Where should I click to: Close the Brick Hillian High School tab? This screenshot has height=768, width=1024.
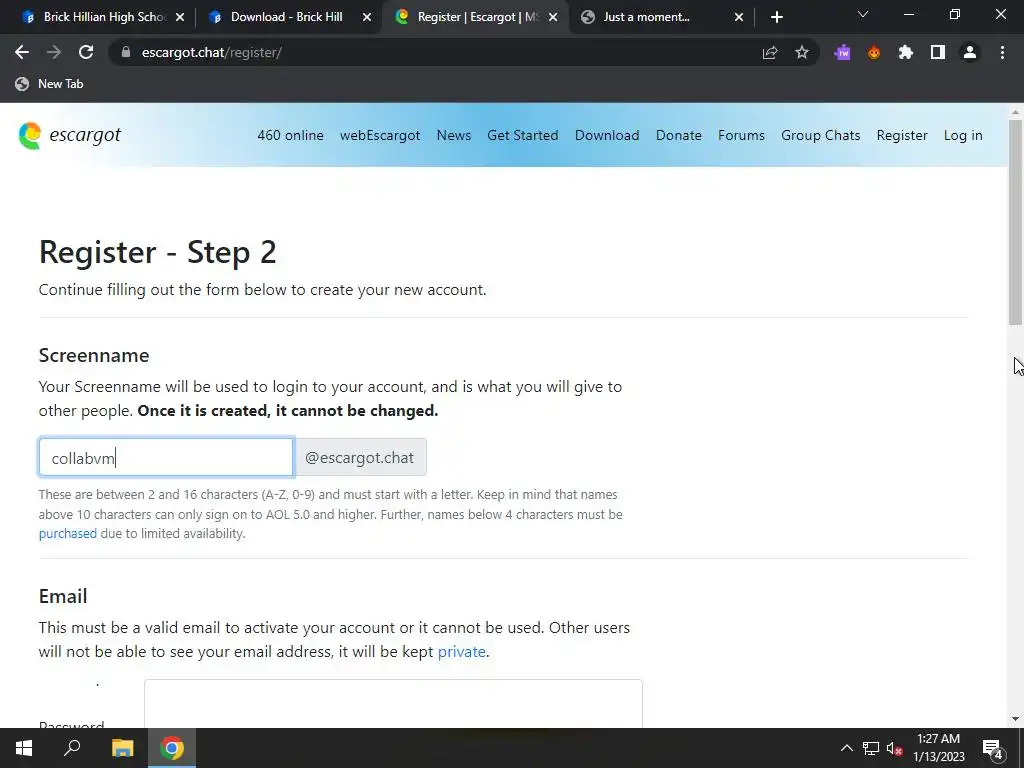point(180,17)
